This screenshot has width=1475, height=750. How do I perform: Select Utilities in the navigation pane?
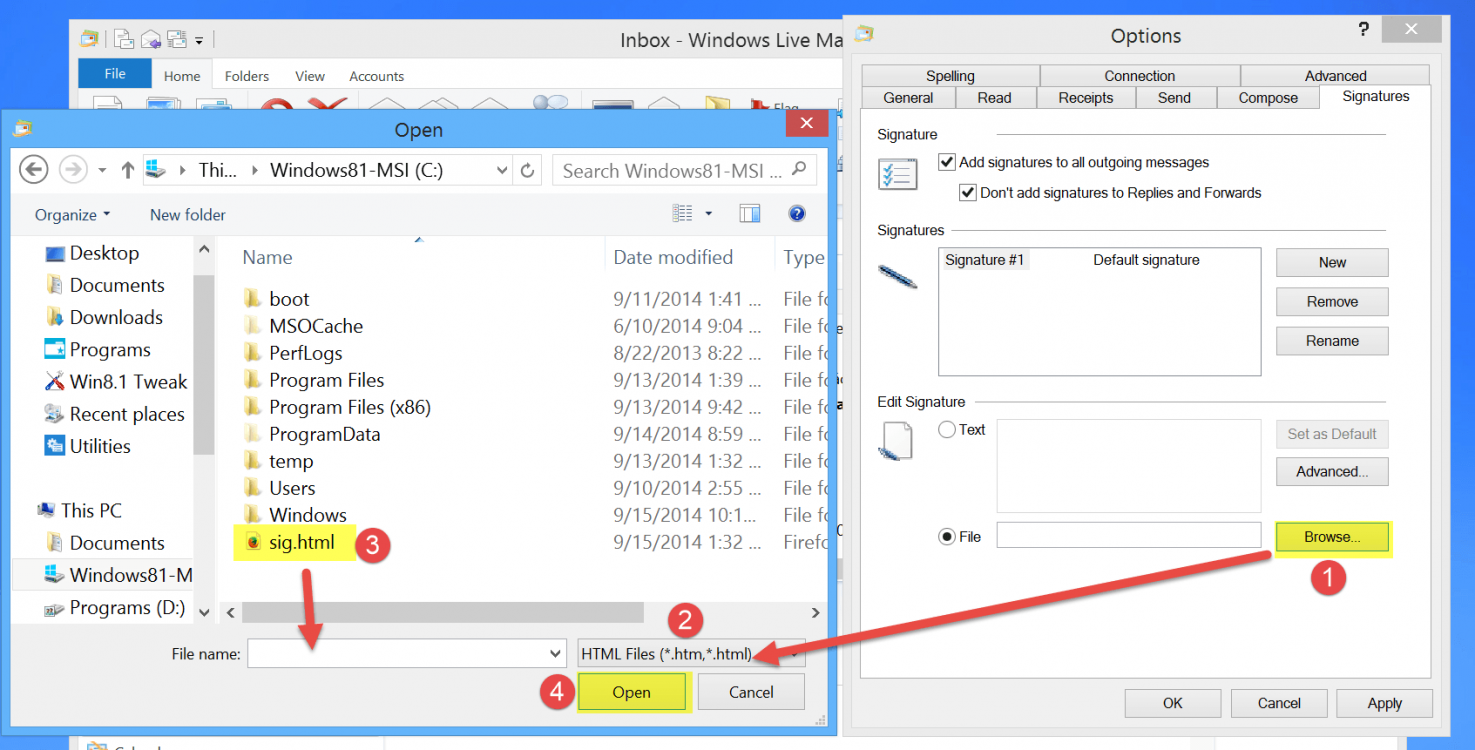click(88, 446)
